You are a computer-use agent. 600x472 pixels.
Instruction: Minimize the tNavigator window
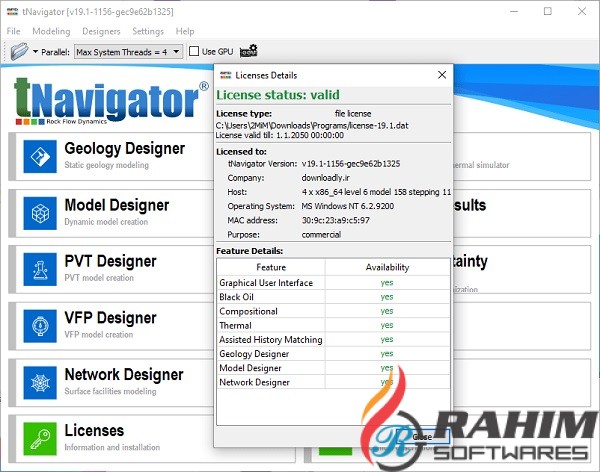tap(514, 11)
